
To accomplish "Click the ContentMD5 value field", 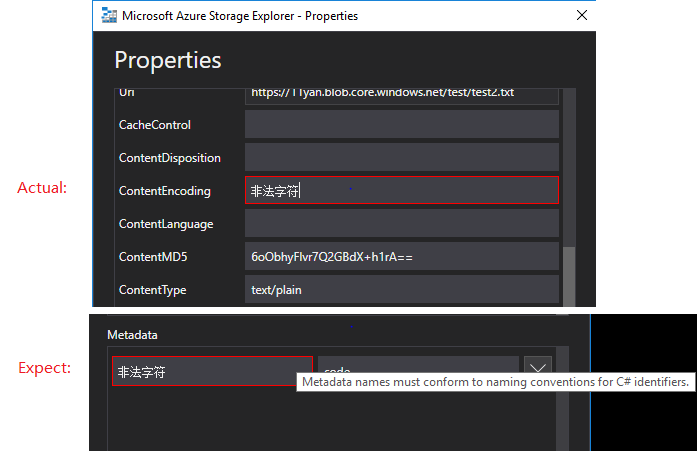I will tap(402, 256).
